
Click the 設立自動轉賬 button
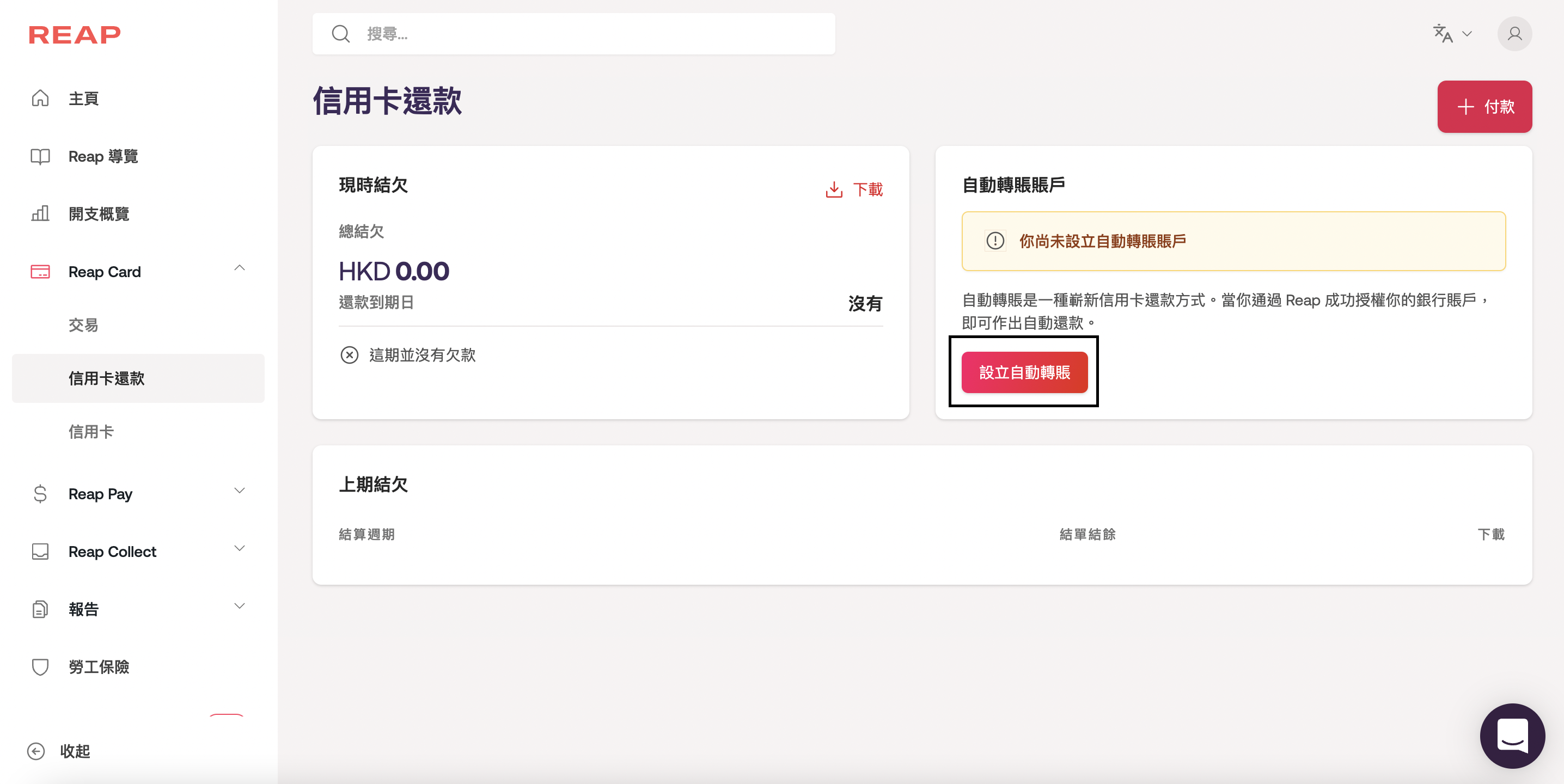pos(1024,372)
